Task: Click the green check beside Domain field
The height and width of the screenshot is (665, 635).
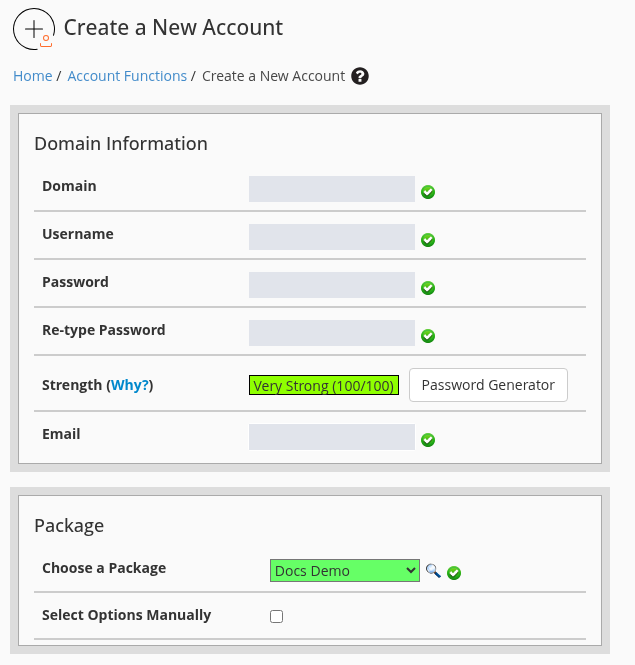Action: pos(428,192)
